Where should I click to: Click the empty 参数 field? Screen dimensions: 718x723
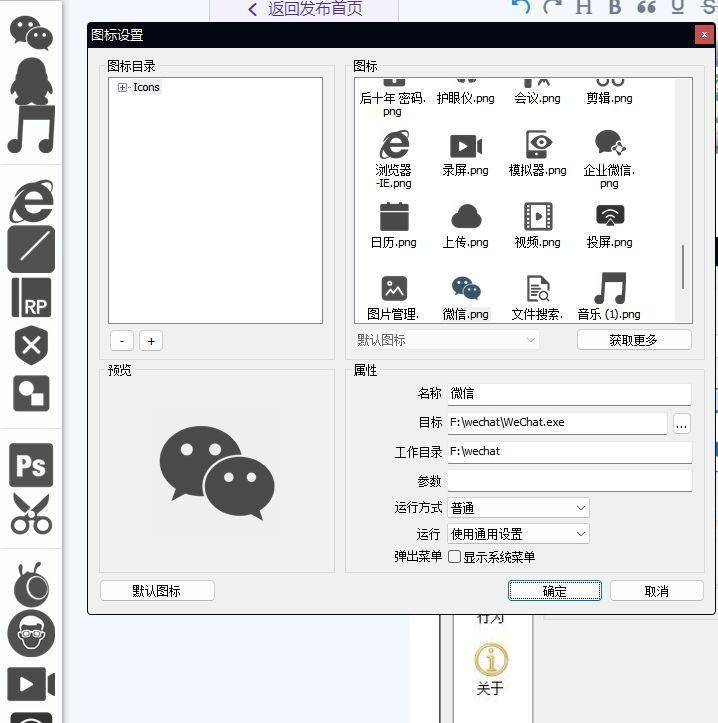pyautogui.click(x=570, y=481)
